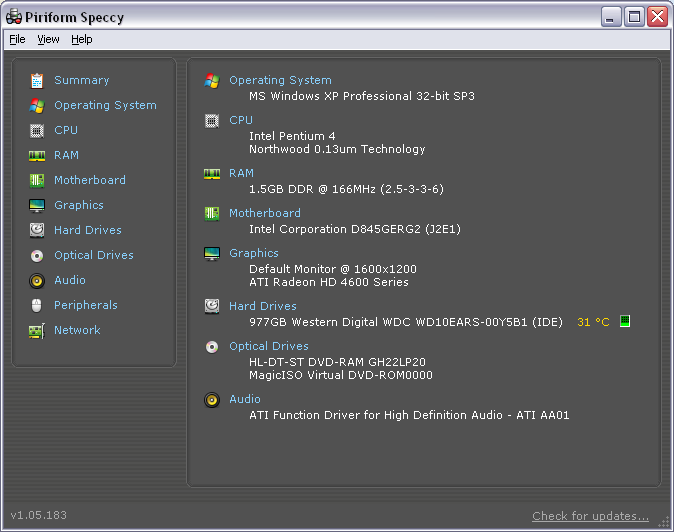Click the Windows flag icon in summary panel
Image resolution: width=674 pixels, height=532 pixels.
212,80
